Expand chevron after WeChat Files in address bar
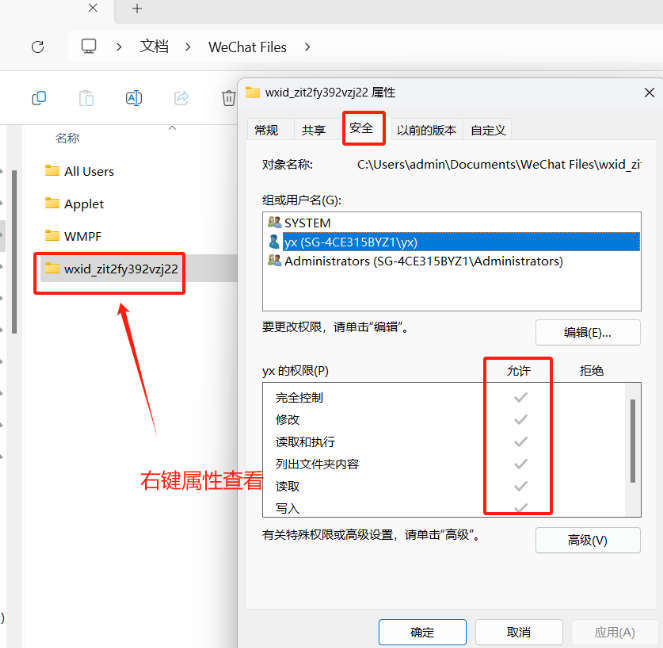Image resolution: width=663 pixels, height=648 pixels. [307, 46]
